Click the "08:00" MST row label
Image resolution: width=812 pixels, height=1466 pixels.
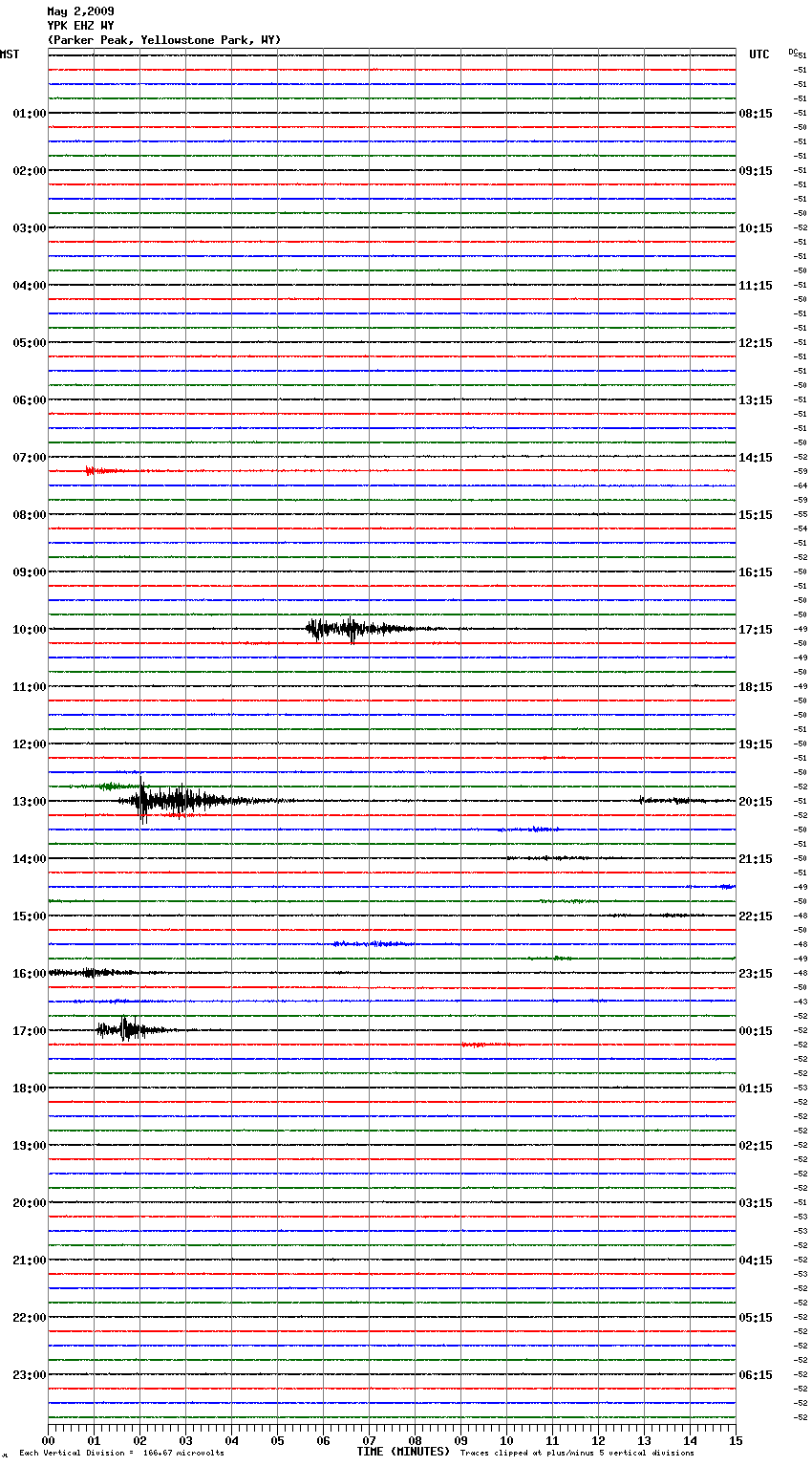tap(30, 515)
